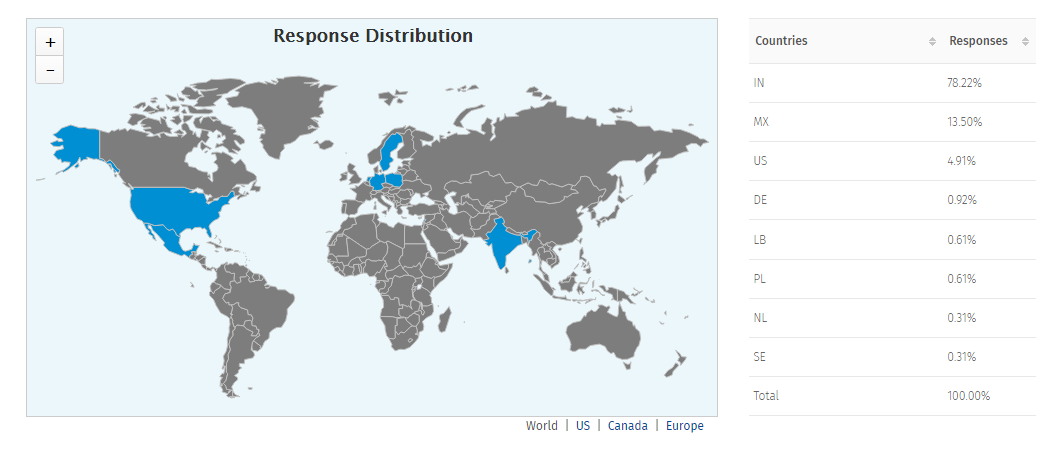Click the DE row showing 0.92%
The height and width of the screenshot is (449, 1058).
(x=892, y=200)
